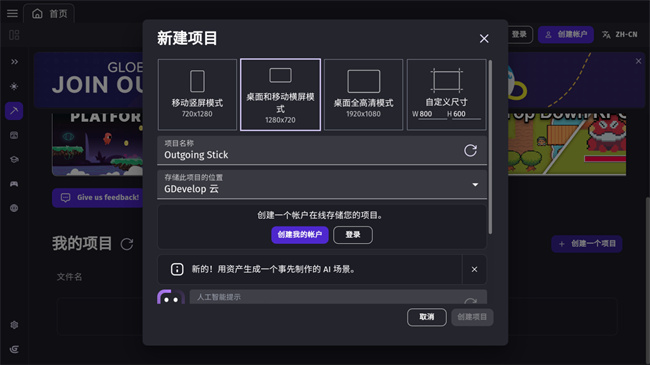Select 桌面全高清模式 1920x1080 preset
The image size is (650, 365).
pyautogui.click(x=363, y=95)
